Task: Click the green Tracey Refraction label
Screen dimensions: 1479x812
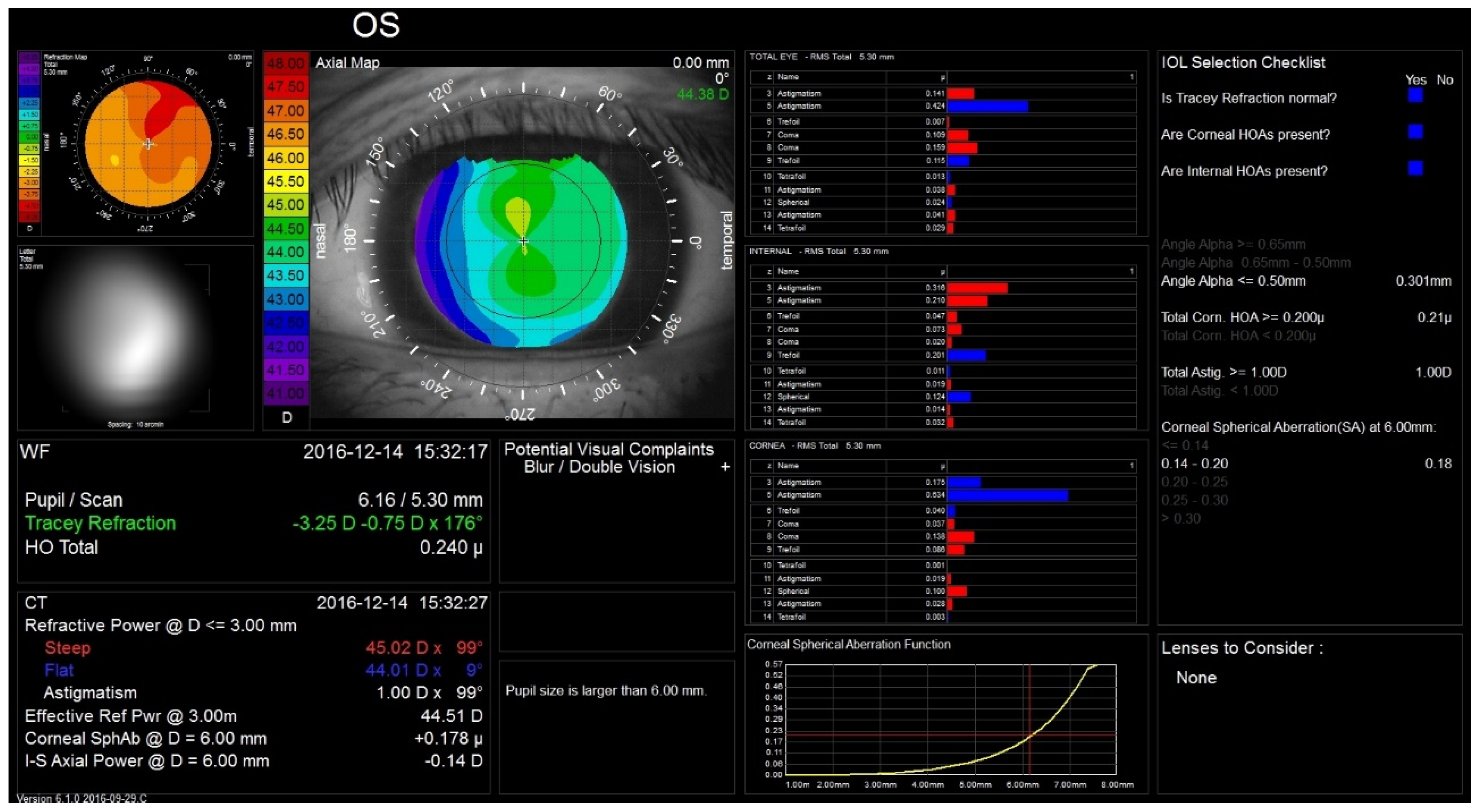Action: click(x=100, y=523)
